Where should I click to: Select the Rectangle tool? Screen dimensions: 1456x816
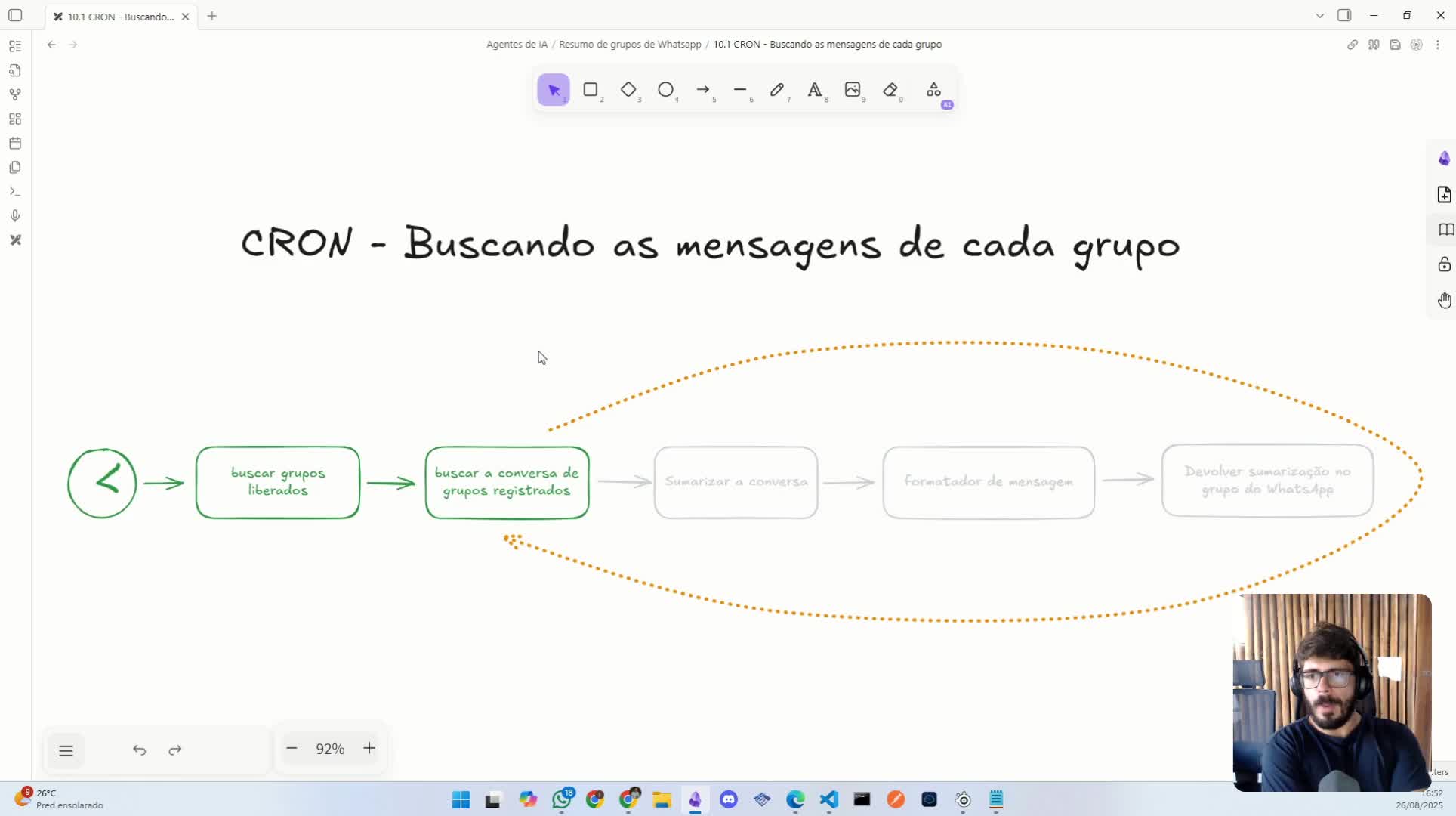pyautogui.click(x=591, y=90)
